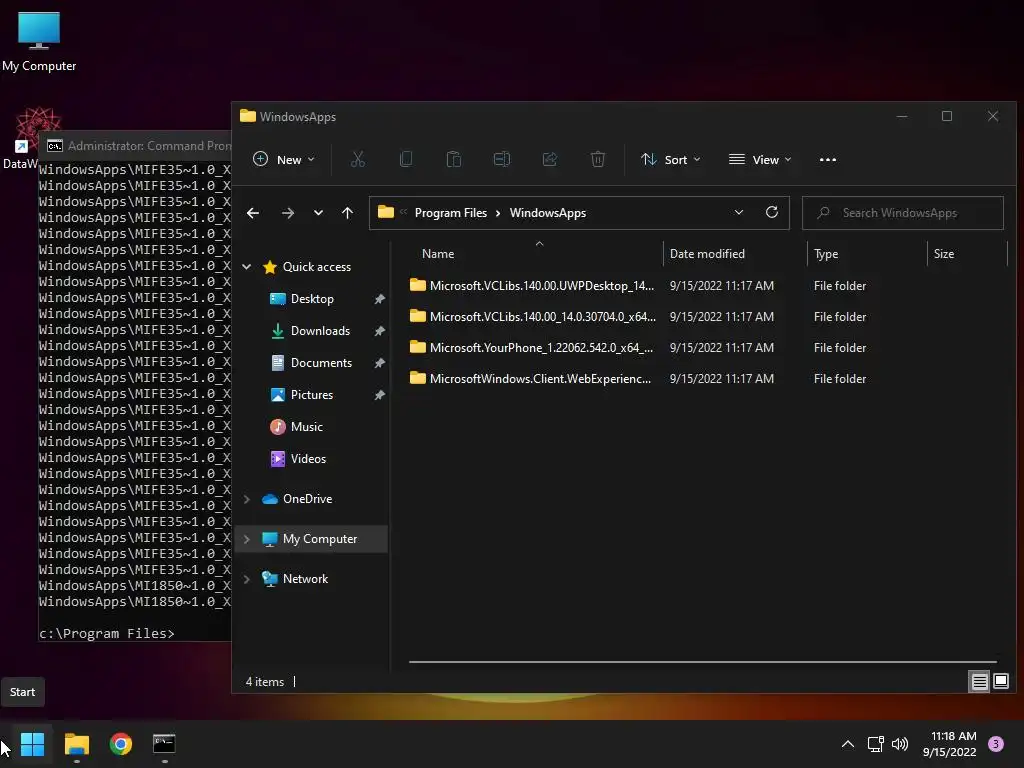Open the Windows Start button
The image size is (1024, 768).
pos(32,744)
